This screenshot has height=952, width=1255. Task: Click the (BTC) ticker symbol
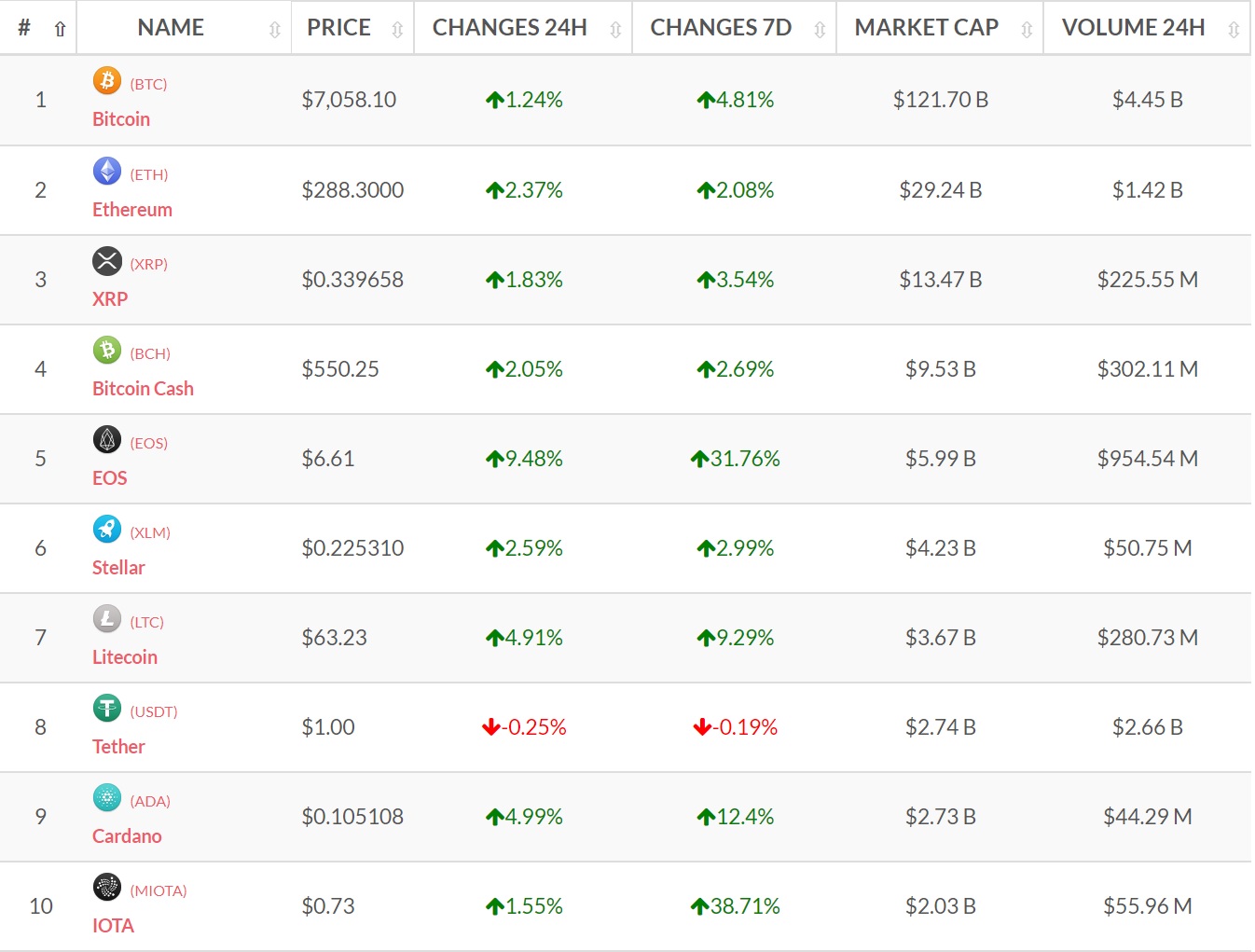(148, 84)
